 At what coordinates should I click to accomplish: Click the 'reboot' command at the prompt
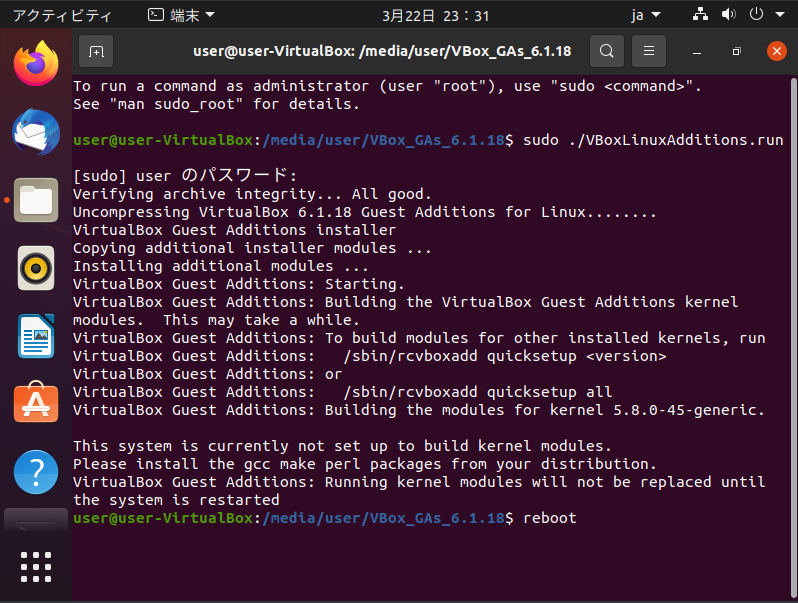pyautogui.click(x=550, y=518)
